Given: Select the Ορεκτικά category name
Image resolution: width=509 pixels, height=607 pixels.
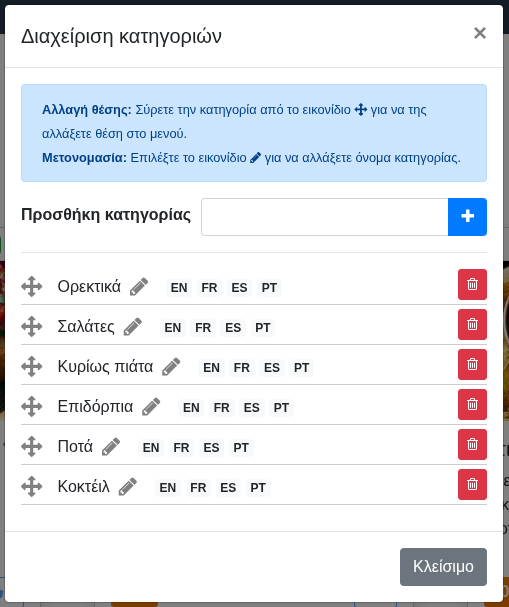Looking at the screenshot, I should (x=89, y=286).
